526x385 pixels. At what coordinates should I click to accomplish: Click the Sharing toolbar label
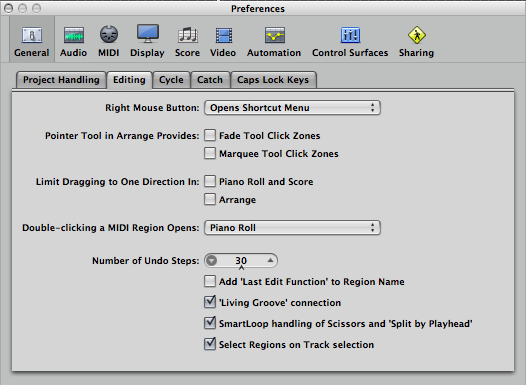[x=416, y=53]
